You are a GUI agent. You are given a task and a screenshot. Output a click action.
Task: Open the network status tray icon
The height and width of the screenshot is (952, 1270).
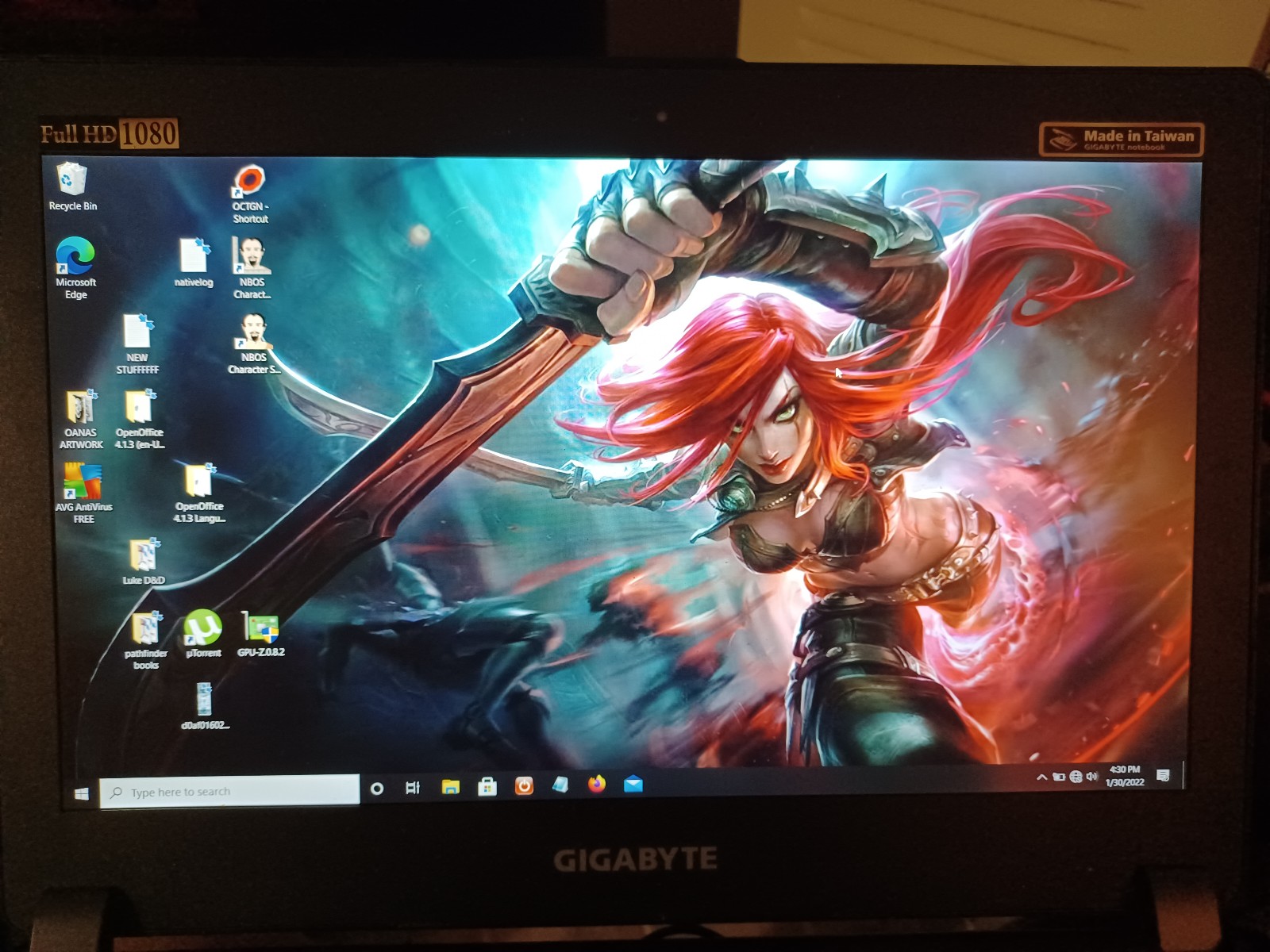click(x=1076, y=777)
